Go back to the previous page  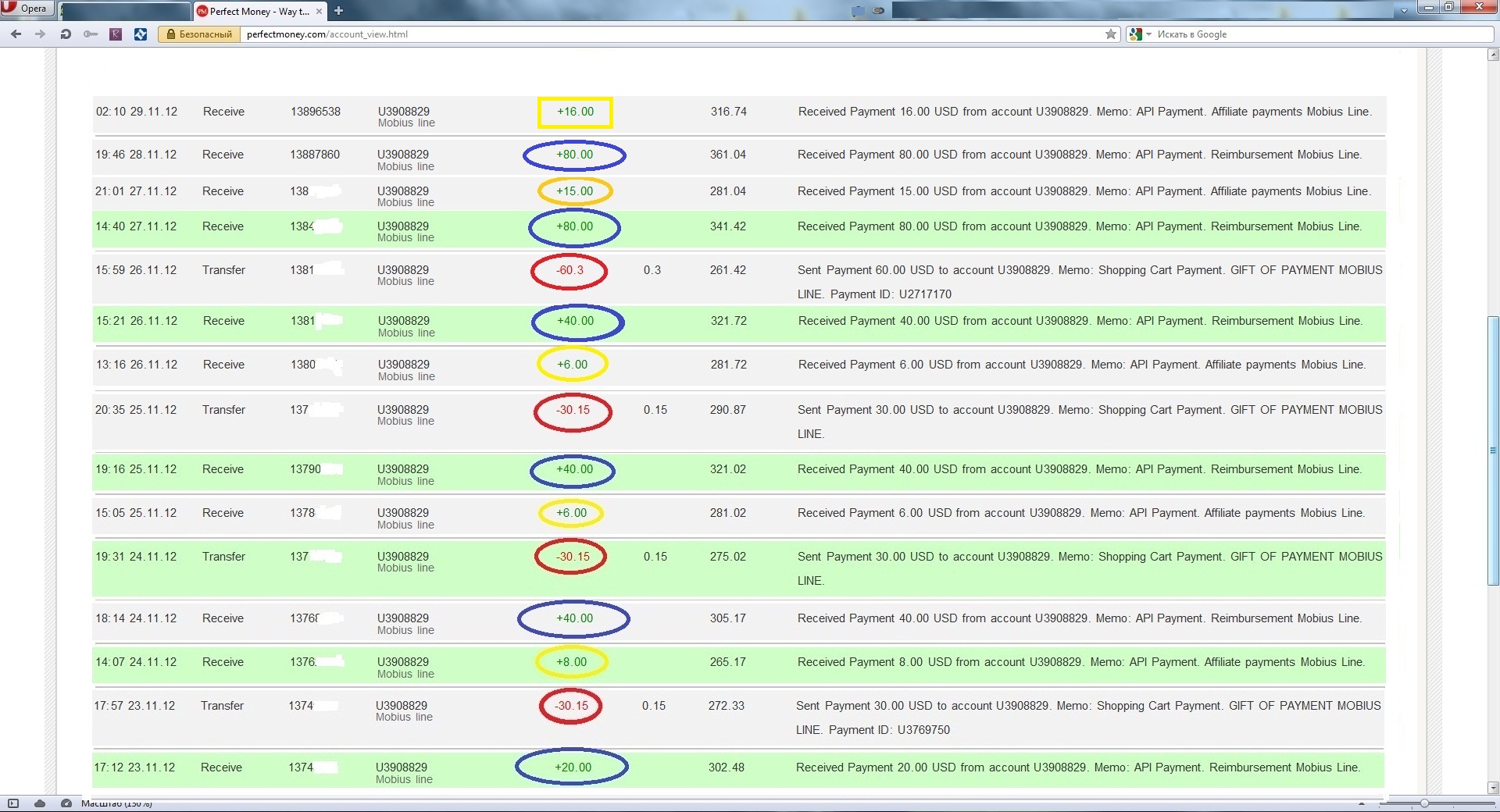point(16,34)
